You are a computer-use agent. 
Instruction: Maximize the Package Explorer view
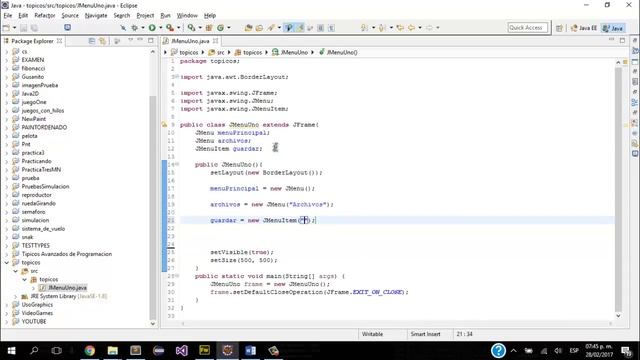pos(151,40)
